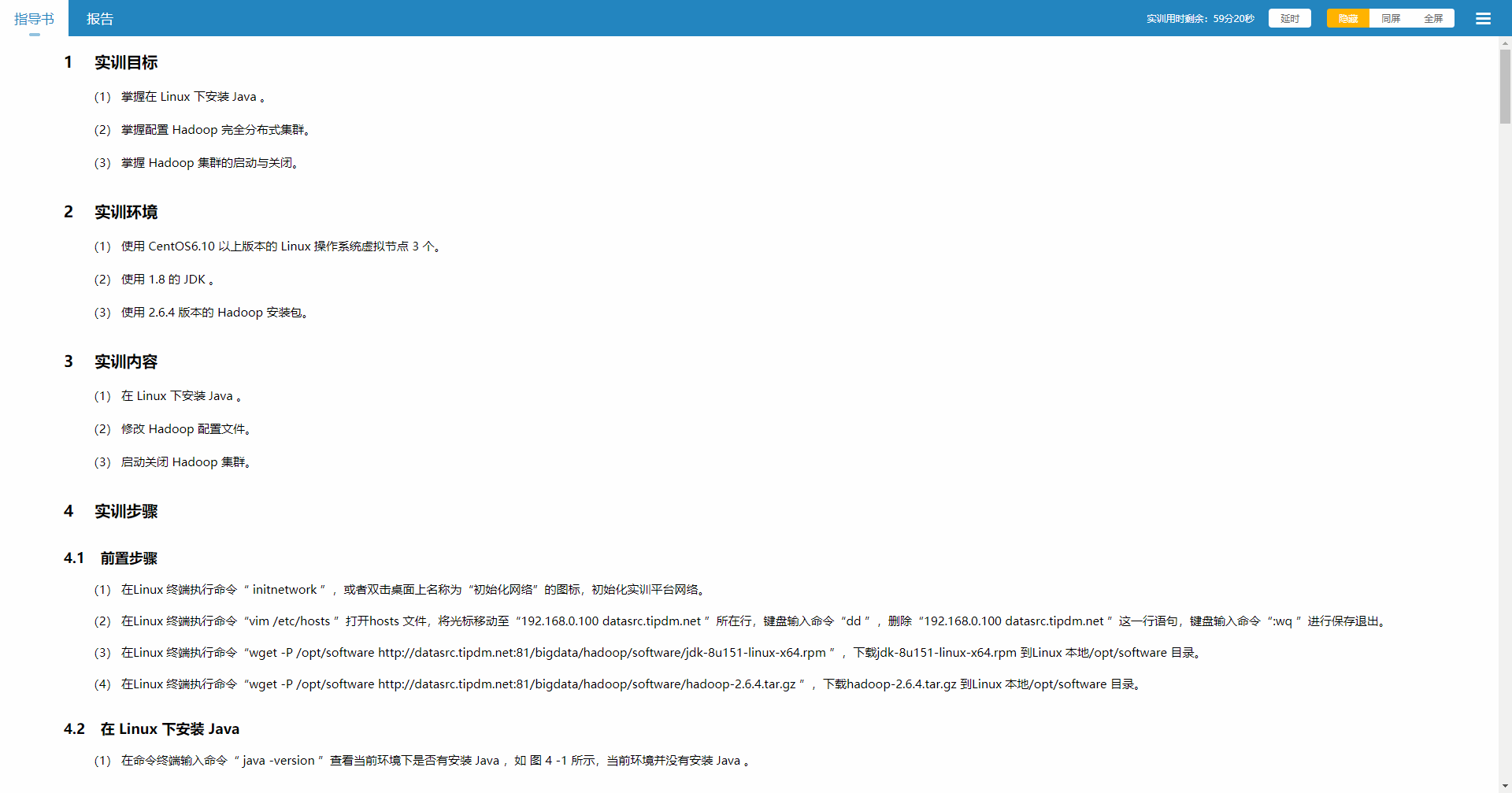The height and width of the screenshot is (793, 1512).
Task: Click the vim /etc/hosts step line
Action: pos(741,621)
